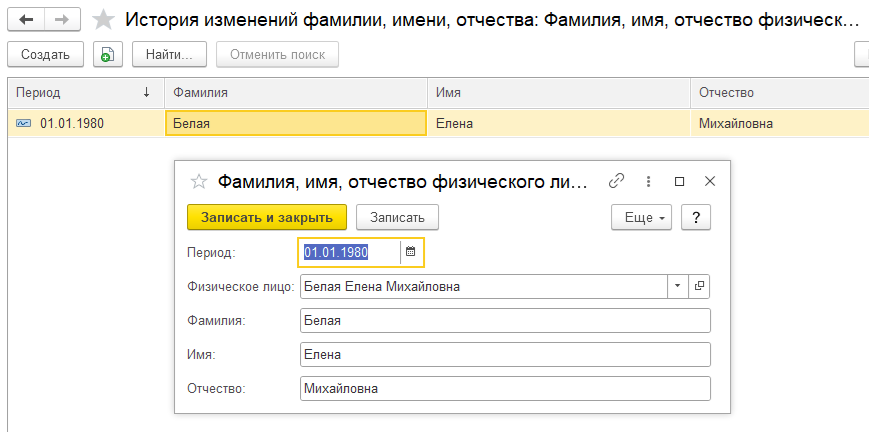Go forward with the right arrow button
This screenshot has width=869, height=432.
pos(62,19)
